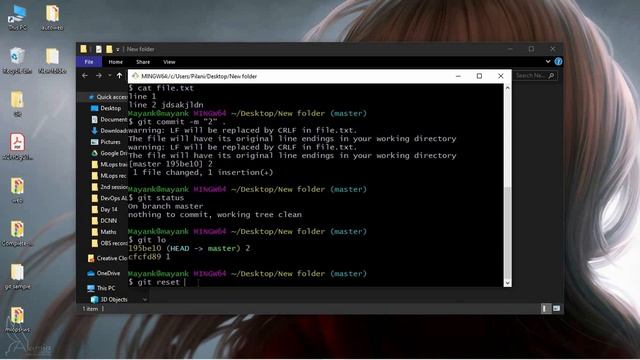Expand Explorer ribbon with chevron
This screenshot has height=360, width=640.
click(548, 62)
